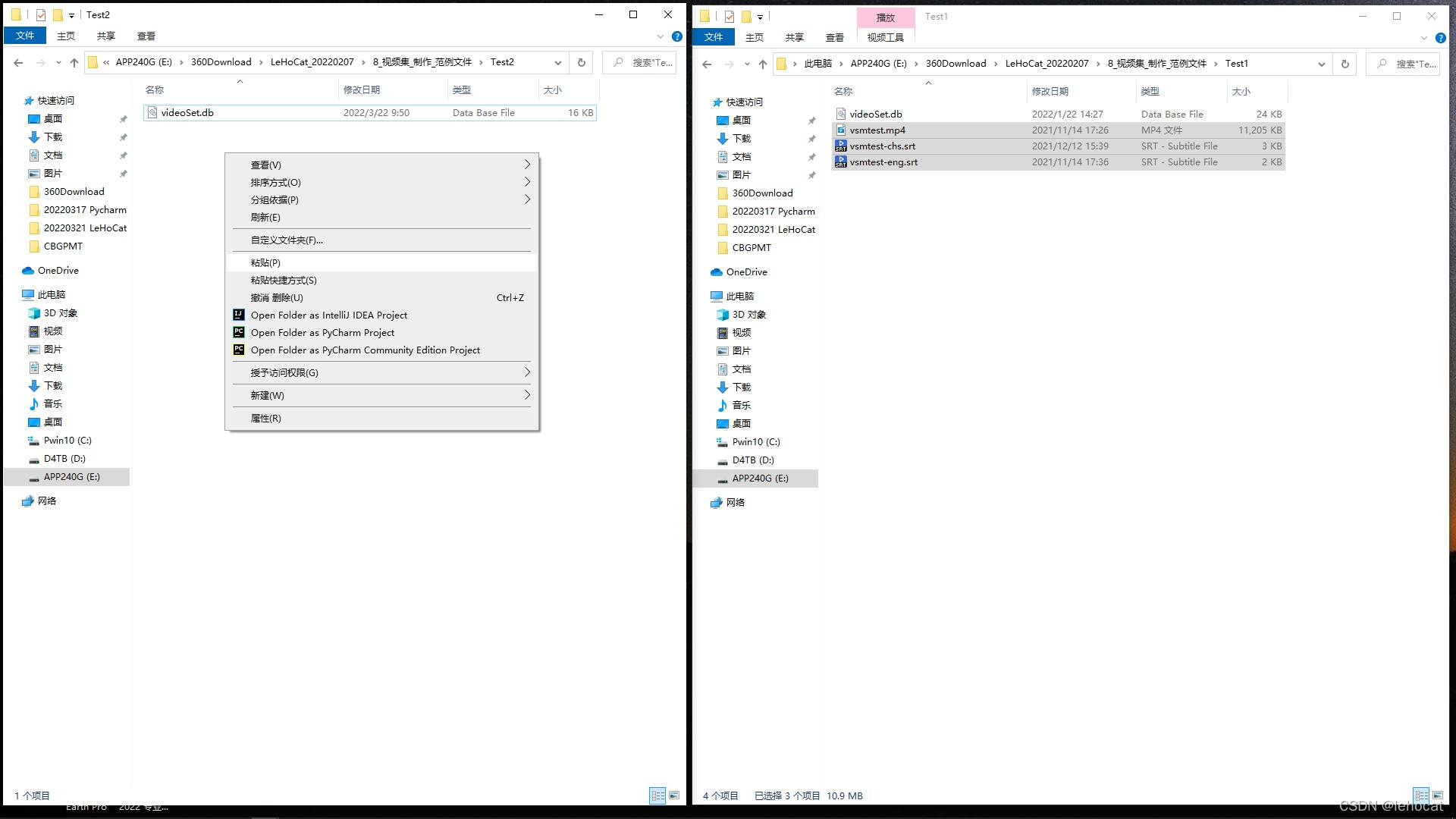Open help icon in Test2 window
1456x819 pixels.
[x=677, y=36]
